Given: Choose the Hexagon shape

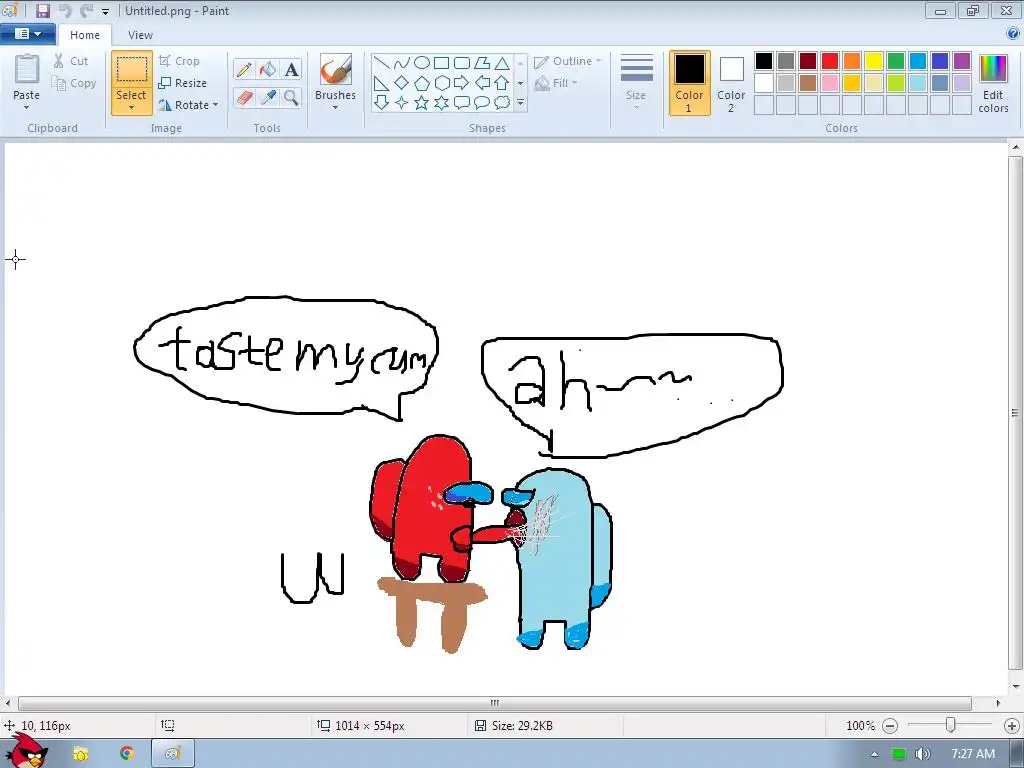Looking at the screenshot, I should [x=441, y=83].
